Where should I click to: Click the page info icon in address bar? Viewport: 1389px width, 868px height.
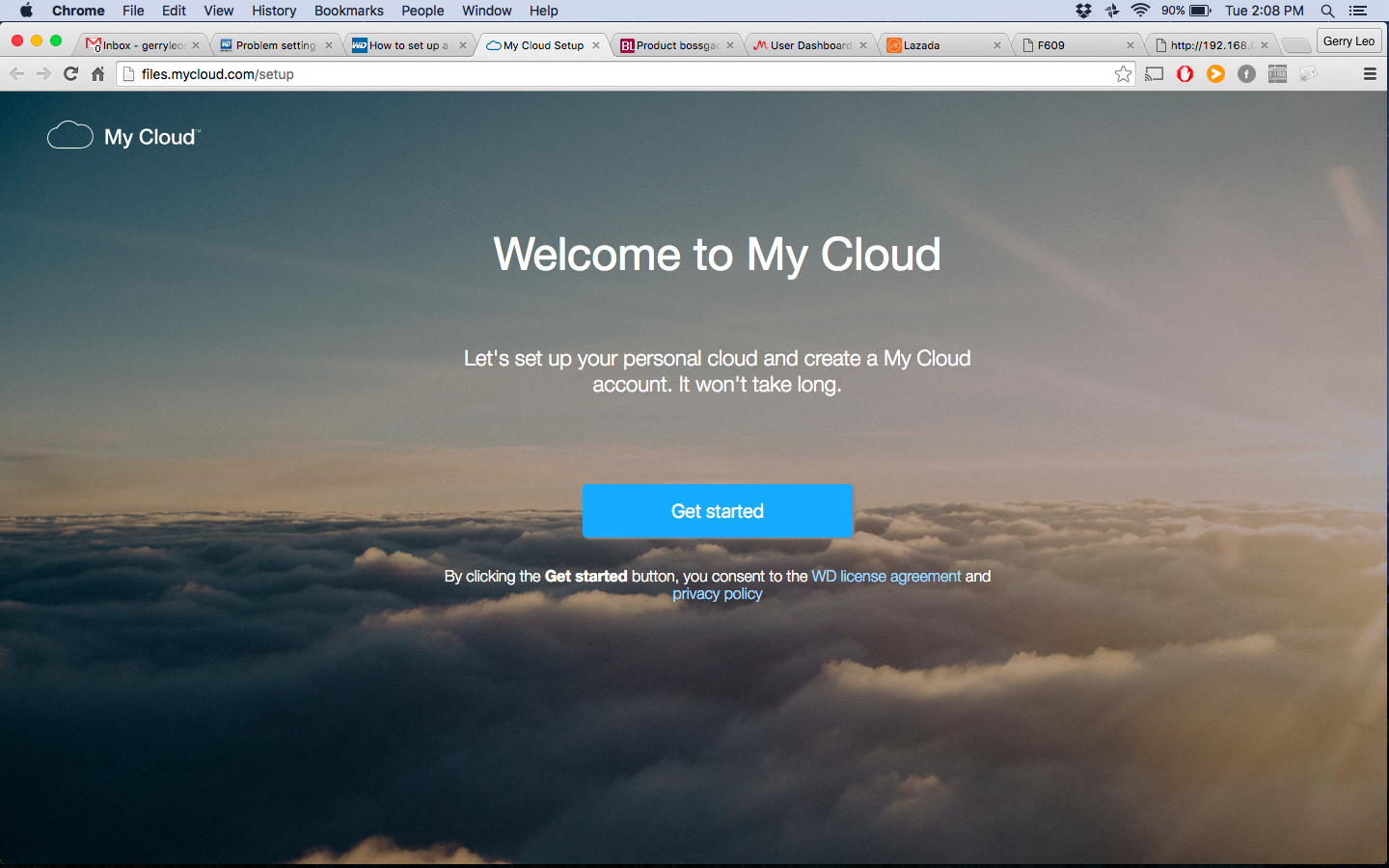[128, 74]
